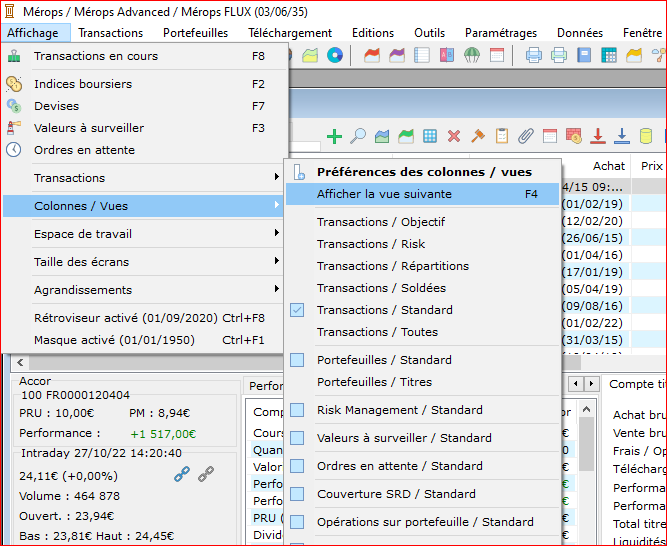Click the purple area chart toolbar icon

[396, 56]
